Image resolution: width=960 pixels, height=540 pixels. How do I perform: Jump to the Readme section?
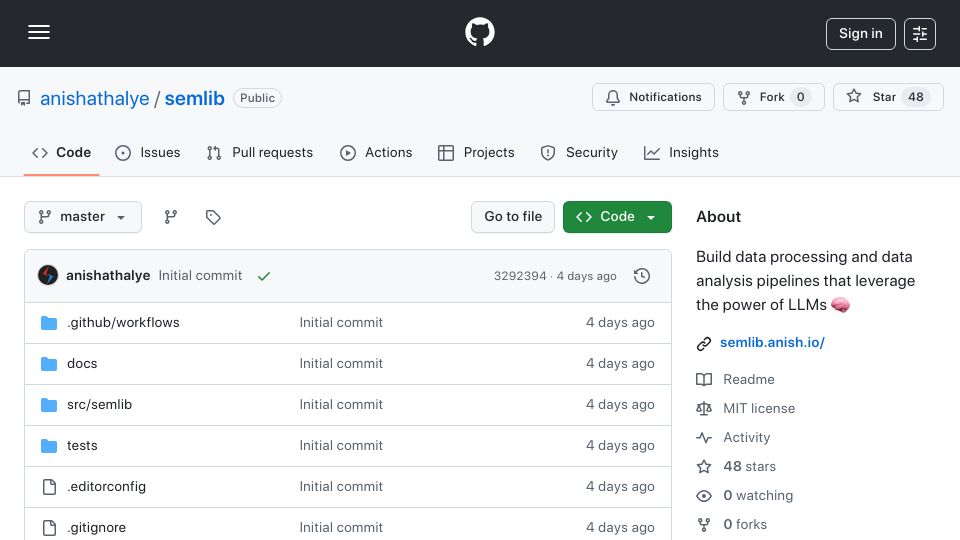point(748,380)
